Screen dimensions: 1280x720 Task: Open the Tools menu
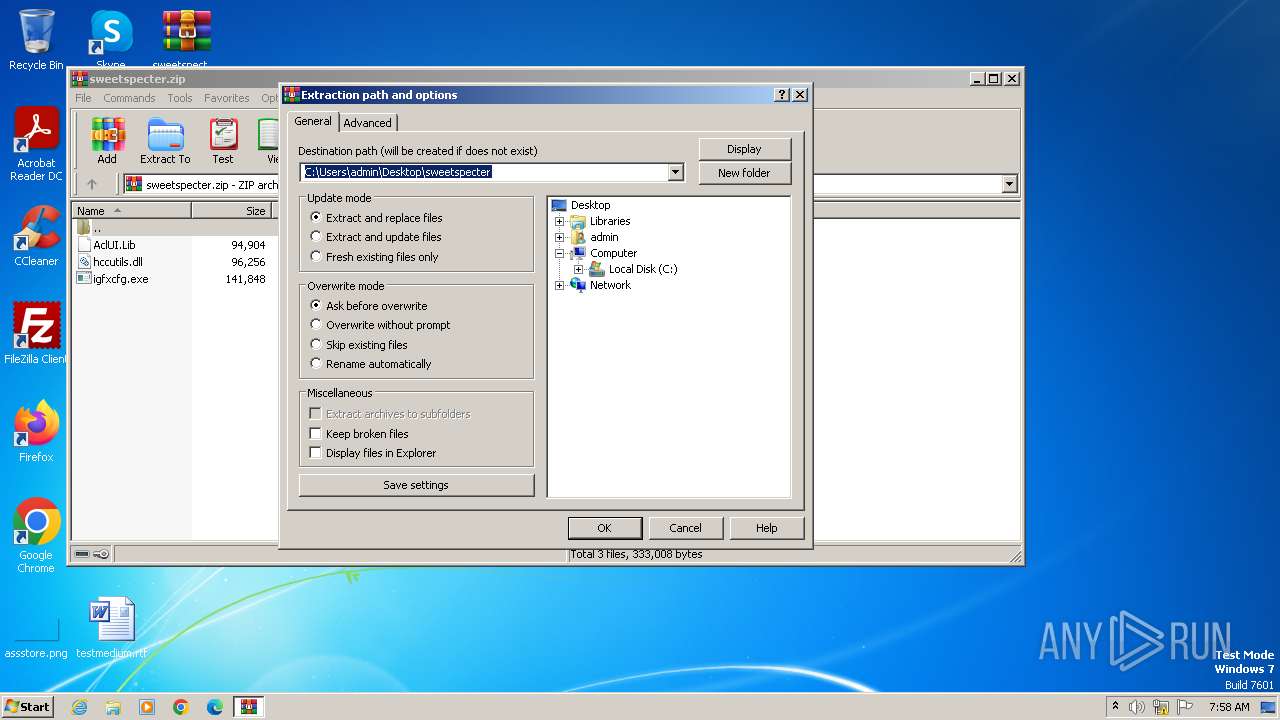[180, 98]
